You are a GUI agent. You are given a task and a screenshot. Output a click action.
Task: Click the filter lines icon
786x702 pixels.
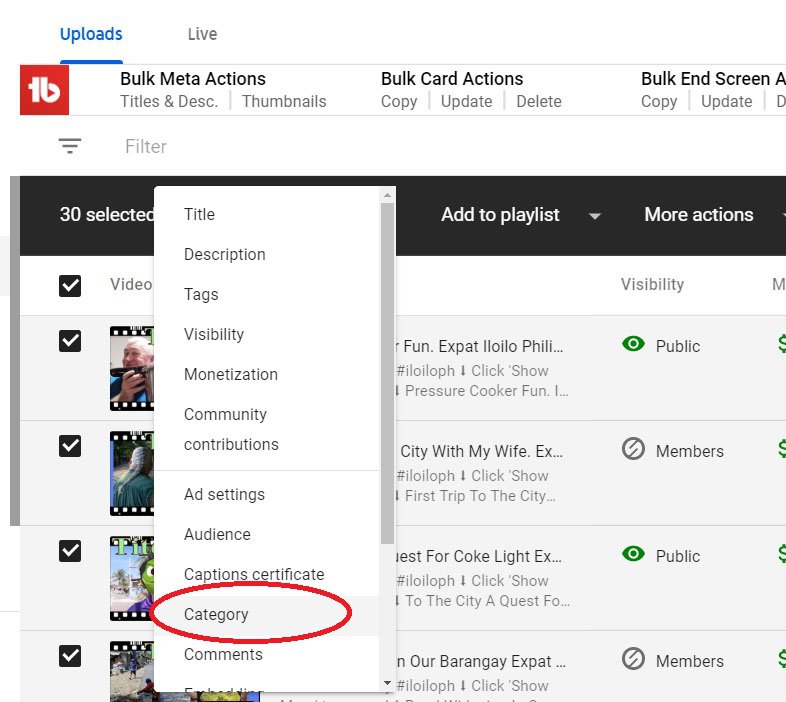click(69, 146)
